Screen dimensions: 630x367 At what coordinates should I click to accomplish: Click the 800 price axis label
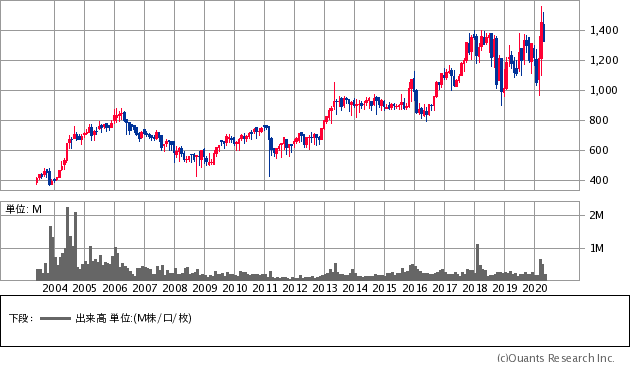click(x=599, y=120)
